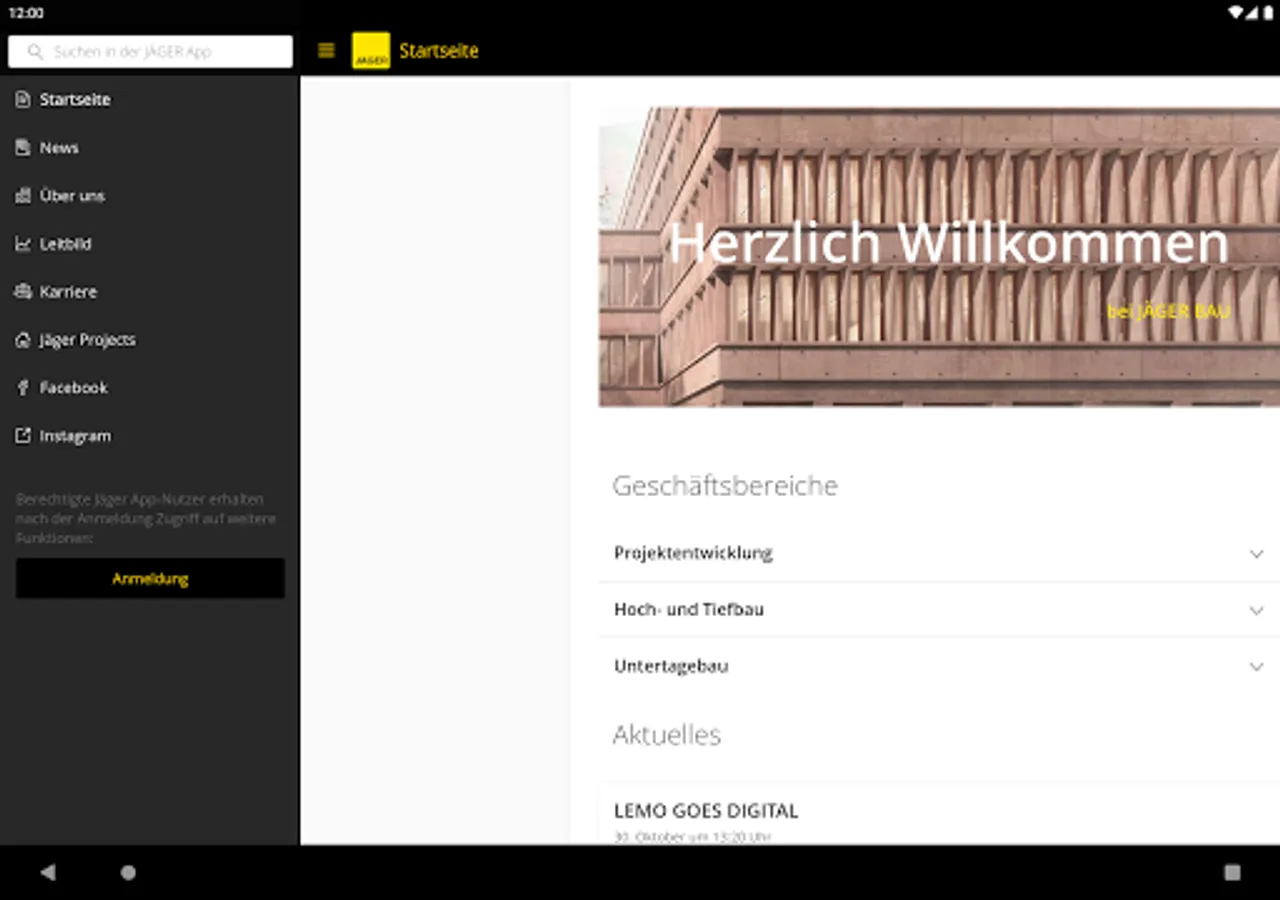Click the status bar clock showing 12:00
This screenshot has height=900, width=1280.
click(x=26, y=13)
